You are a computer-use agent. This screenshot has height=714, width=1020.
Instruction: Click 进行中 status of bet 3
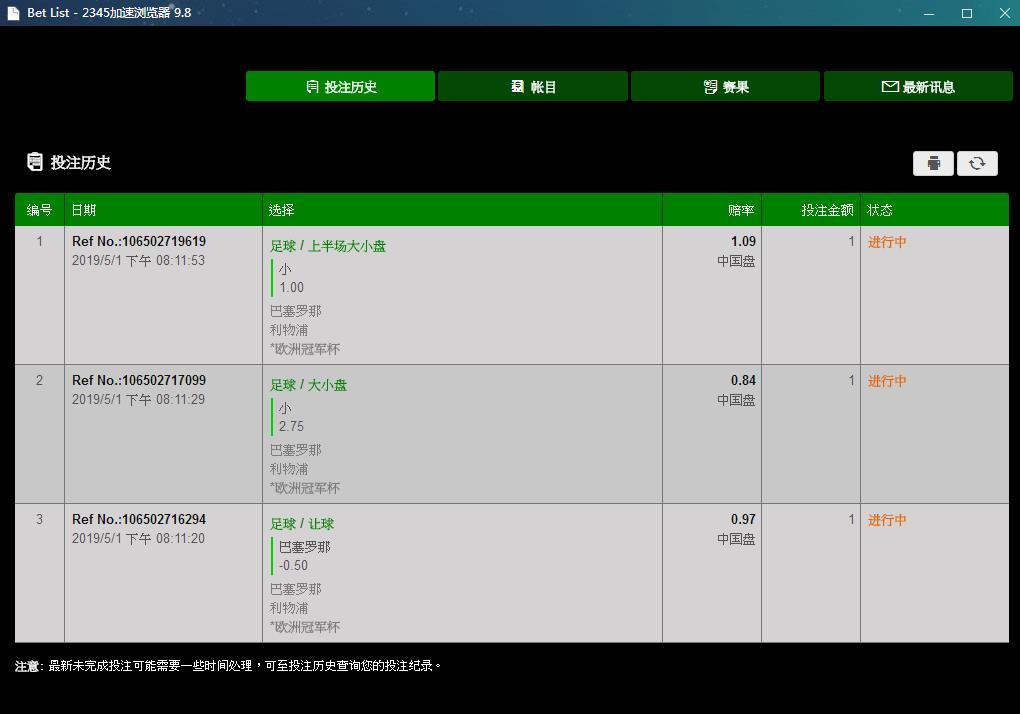pos(887,520)
